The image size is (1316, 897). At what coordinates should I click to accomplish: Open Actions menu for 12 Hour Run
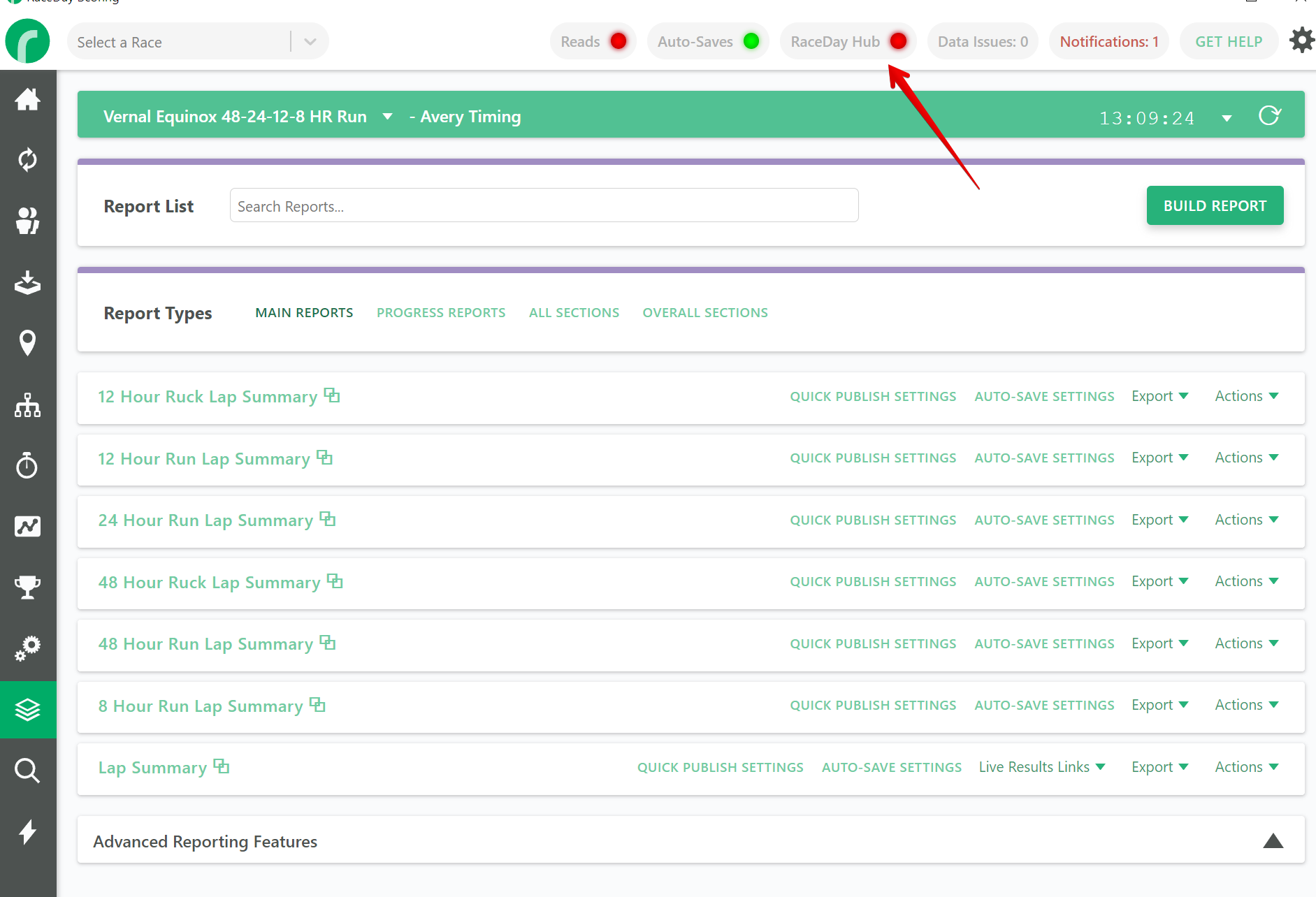coord(1247,458)
